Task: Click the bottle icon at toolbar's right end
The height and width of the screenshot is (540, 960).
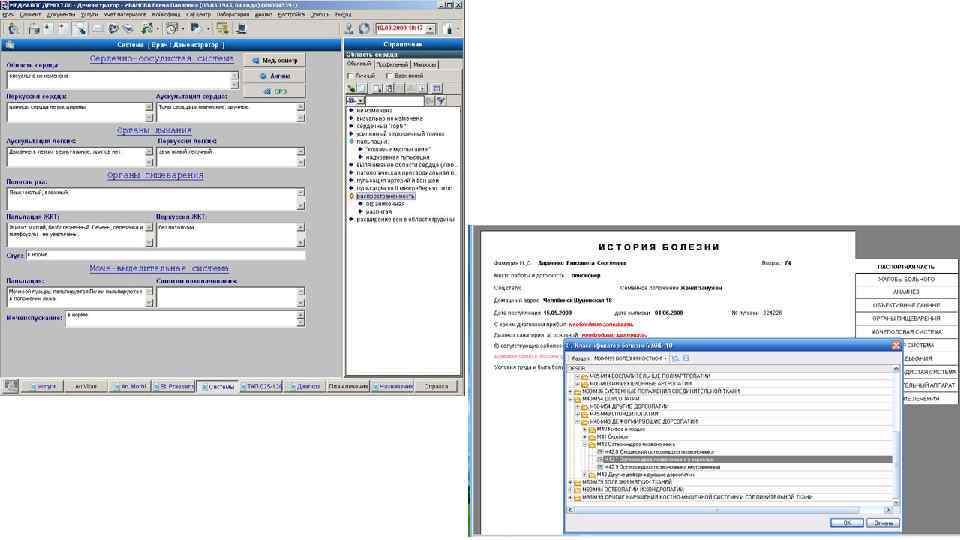Action: pos(449,28)
